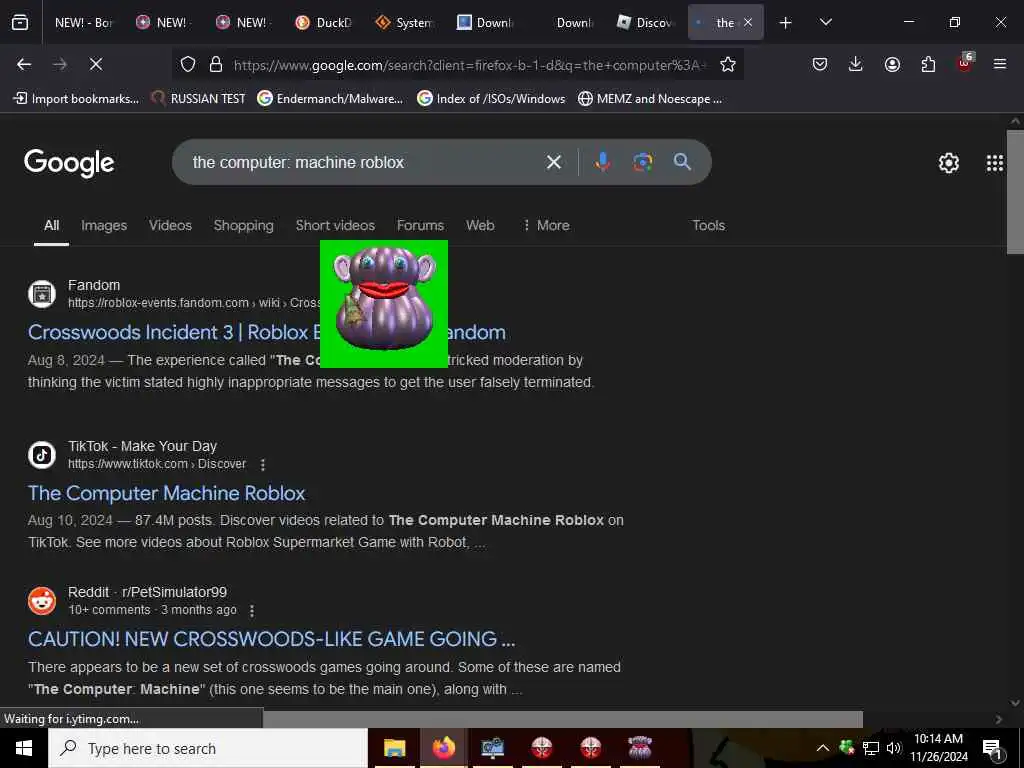Switch to the DuckDuckGo browser tab
This screenshot has width=1024, height=768.
click(x=323, y=22)
